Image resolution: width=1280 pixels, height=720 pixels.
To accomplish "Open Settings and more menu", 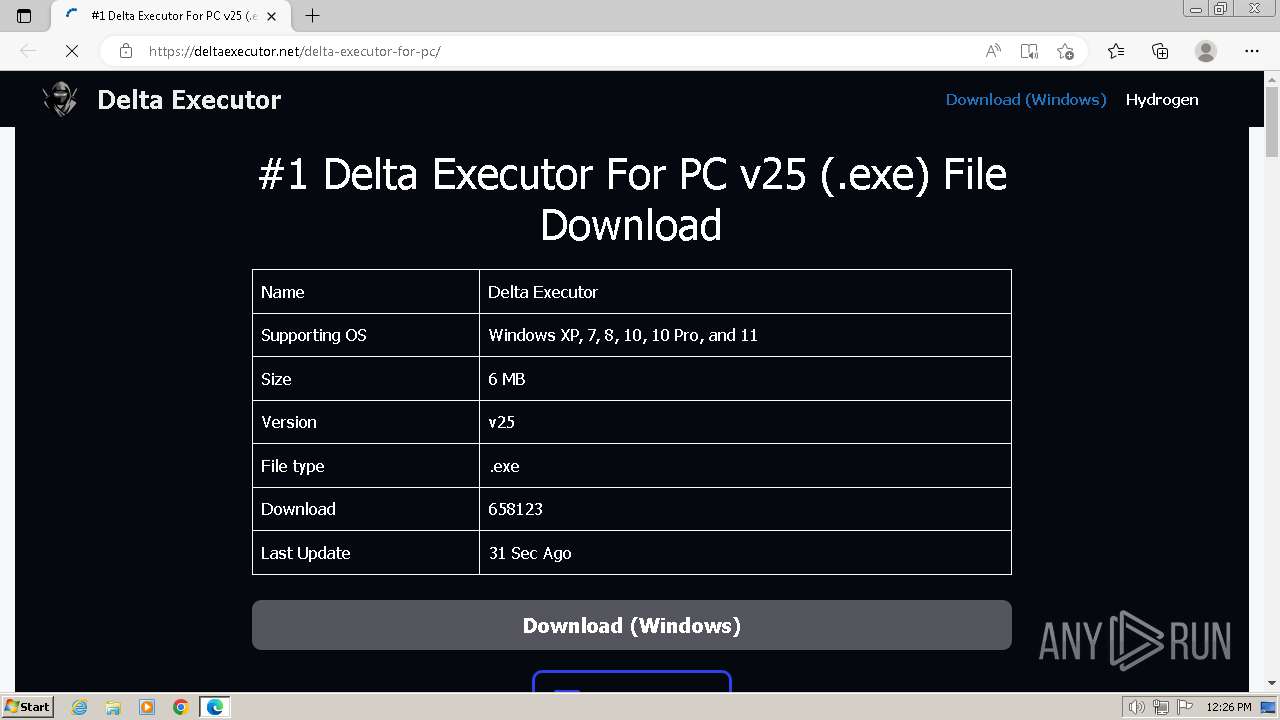I will click(x=1252, y=51).
